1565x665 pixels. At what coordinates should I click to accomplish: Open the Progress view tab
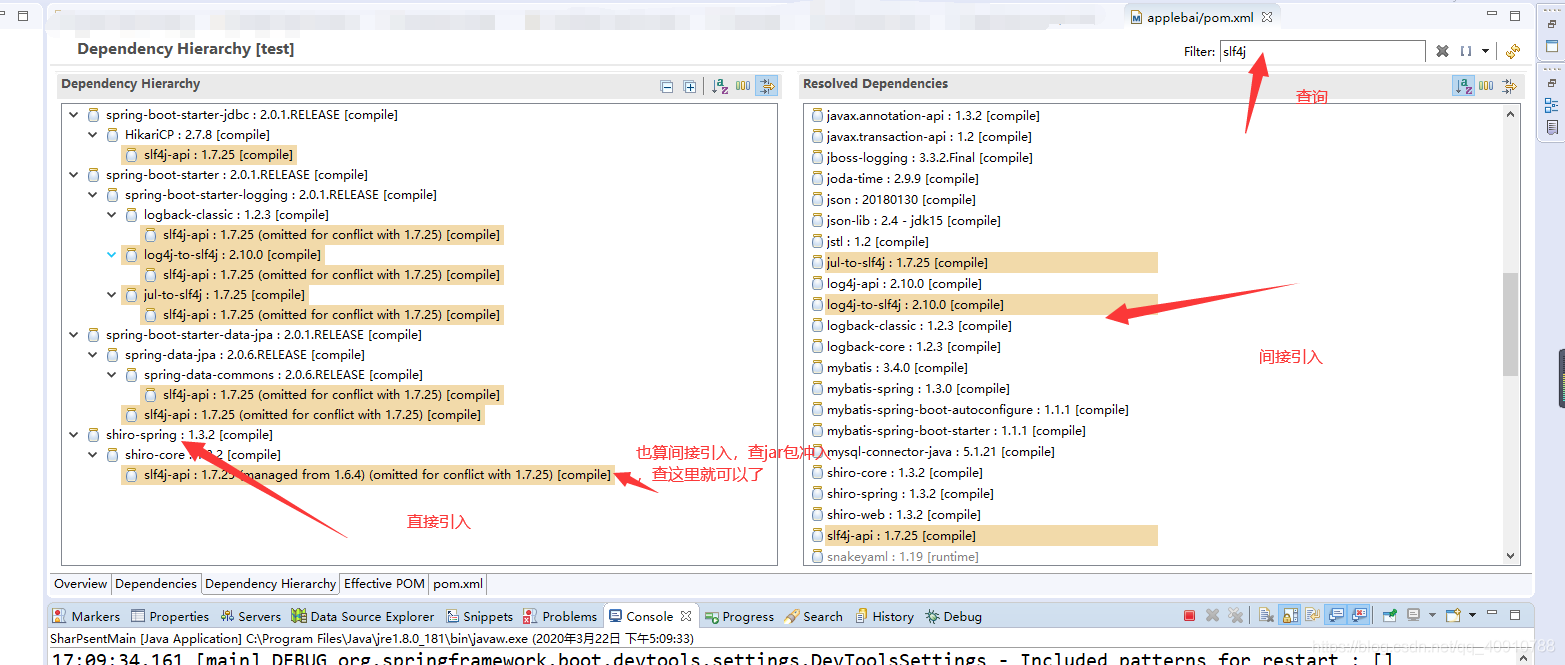coord(739,616)
